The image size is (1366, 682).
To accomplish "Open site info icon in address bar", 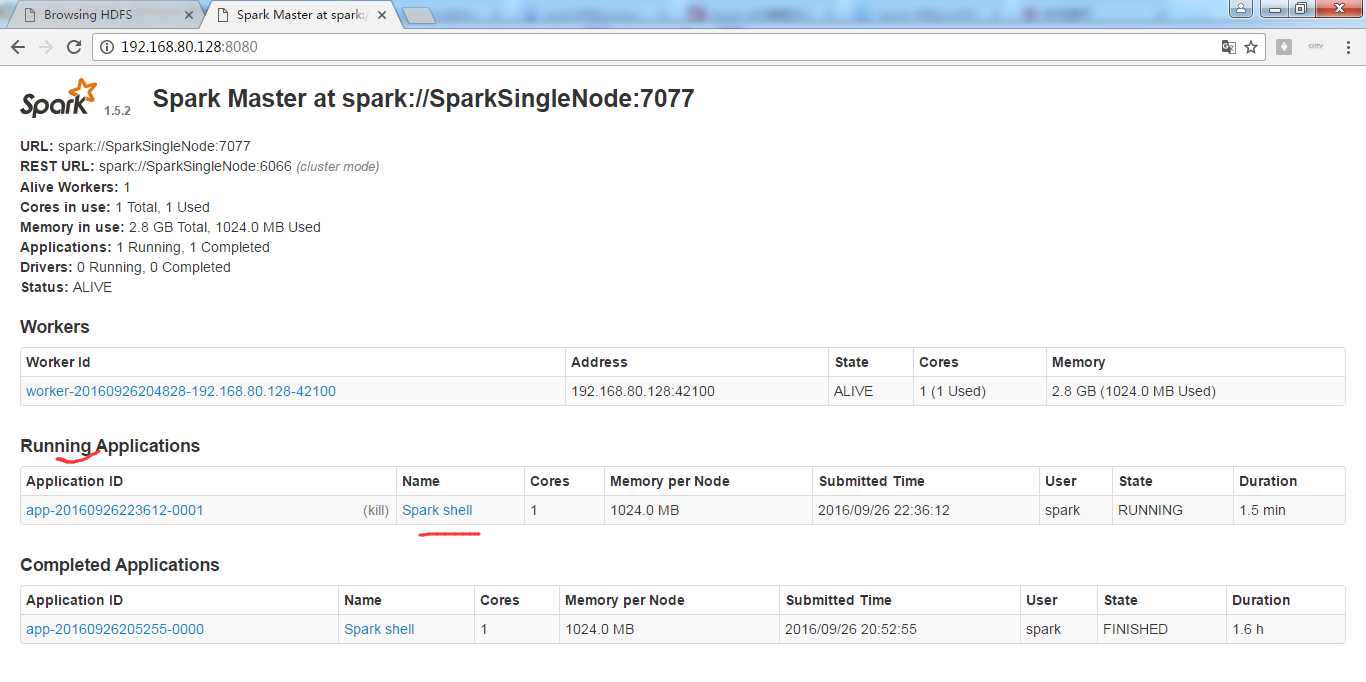I will point(107,47).
